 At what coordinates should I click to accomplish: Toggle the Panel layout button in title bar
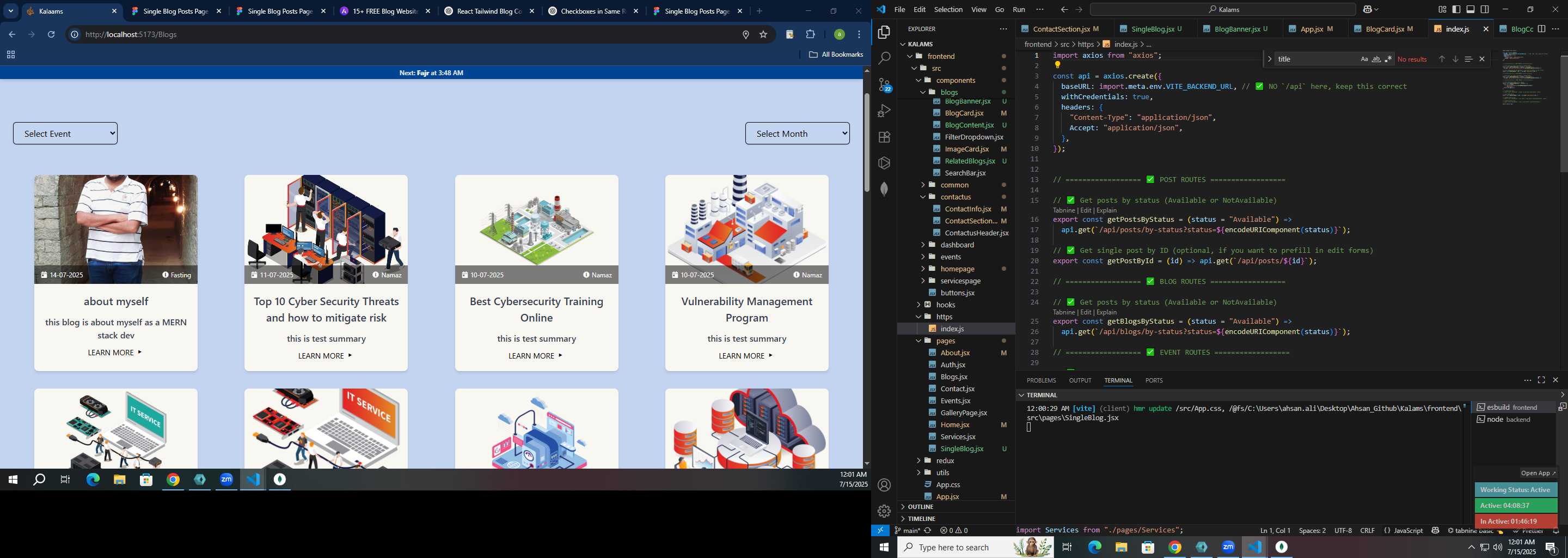(x=1471, y=9)
